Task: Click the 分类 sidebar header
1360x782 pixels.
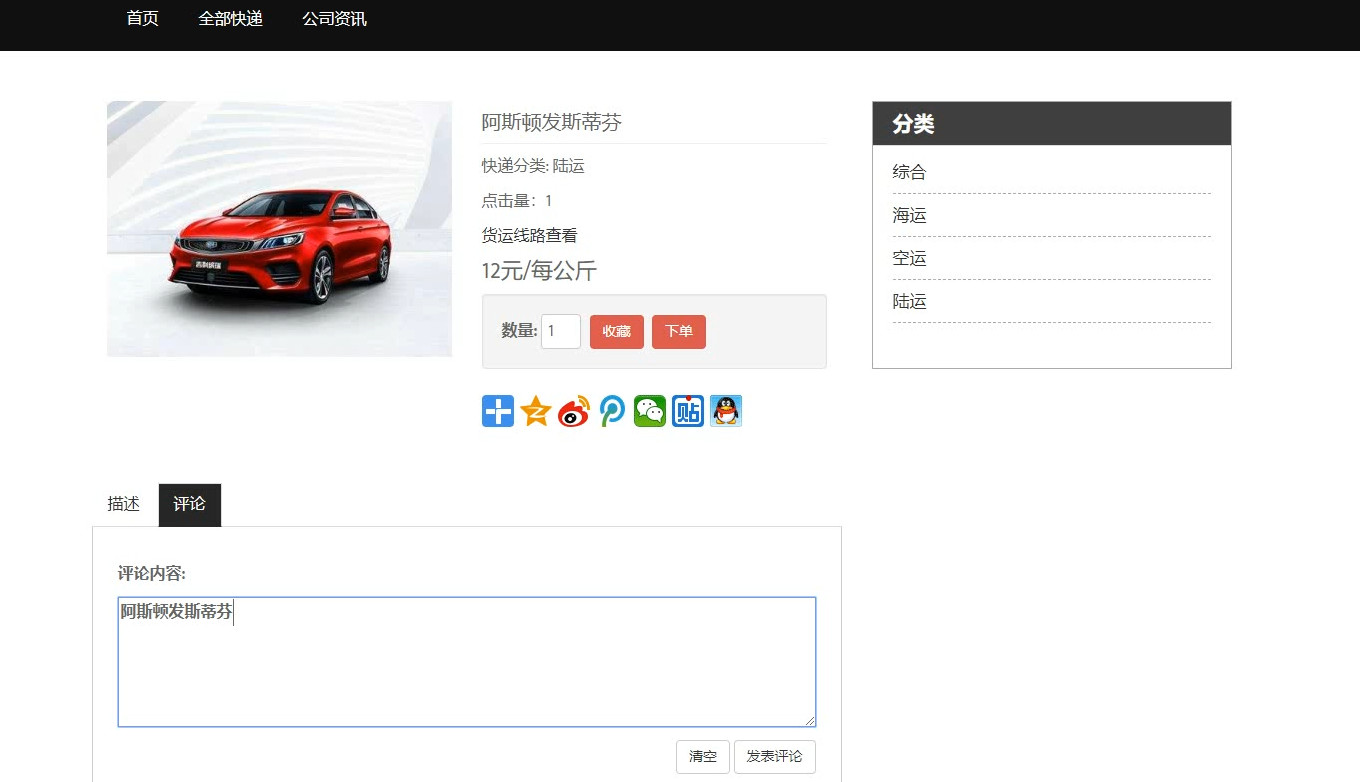Action: [x=1052, y=124]
